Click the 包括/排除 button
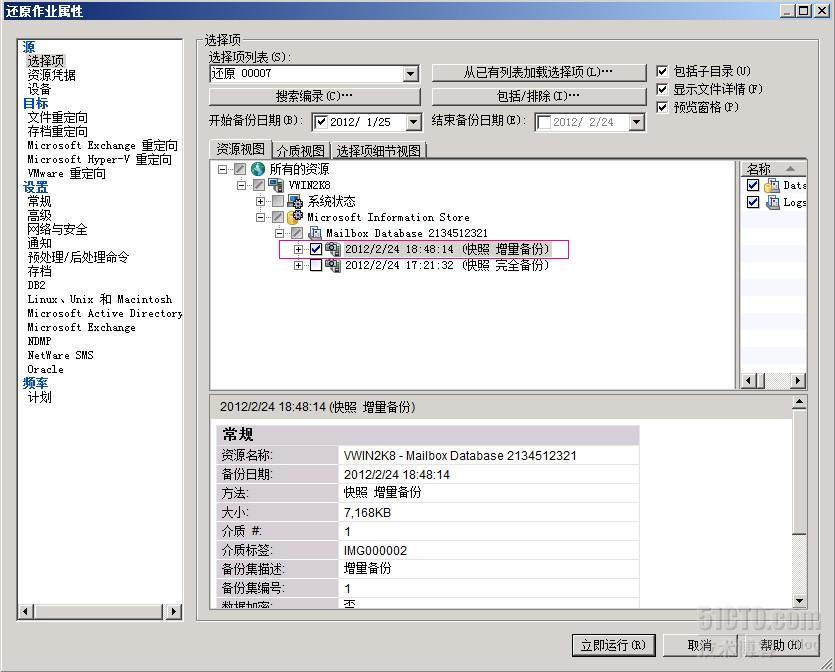The width and height of the screenshot is (835, 672). coord(538,96)
